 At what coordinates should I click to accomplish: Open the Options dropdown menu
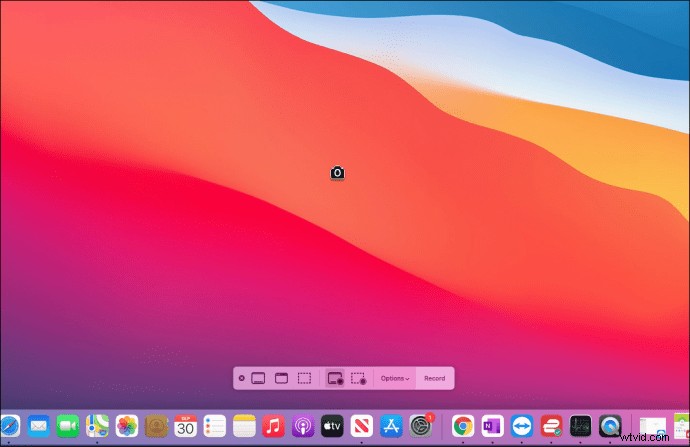(x=395, y=378)
